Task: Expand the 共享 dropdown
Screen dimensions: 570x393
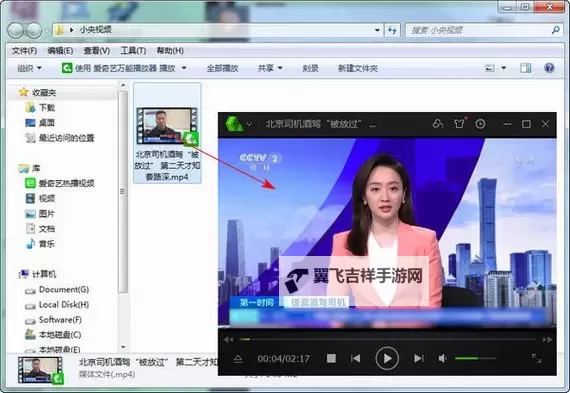Action: point(270,68)
